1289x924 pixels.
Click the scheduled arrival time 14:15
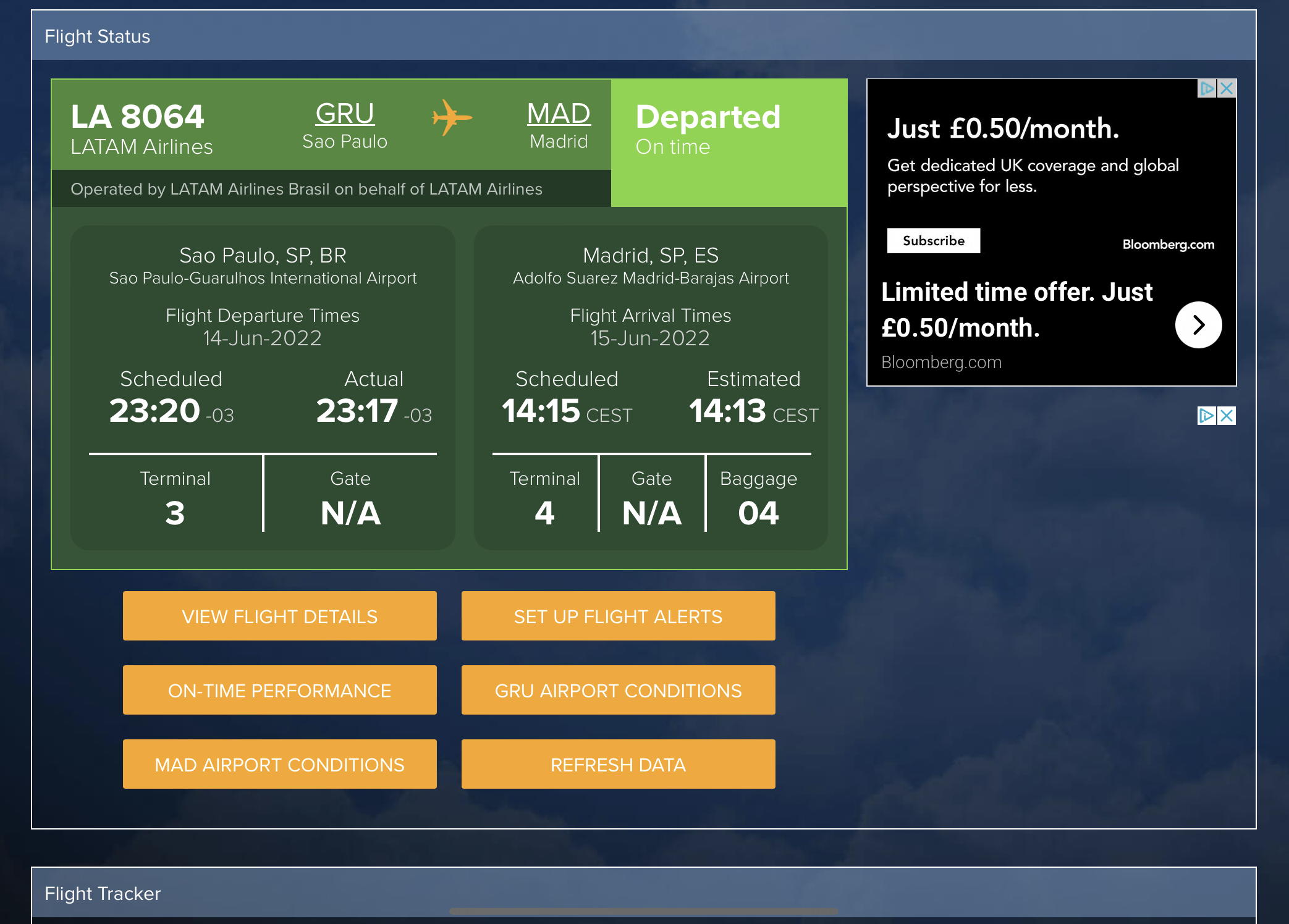(x=541, y=410)
